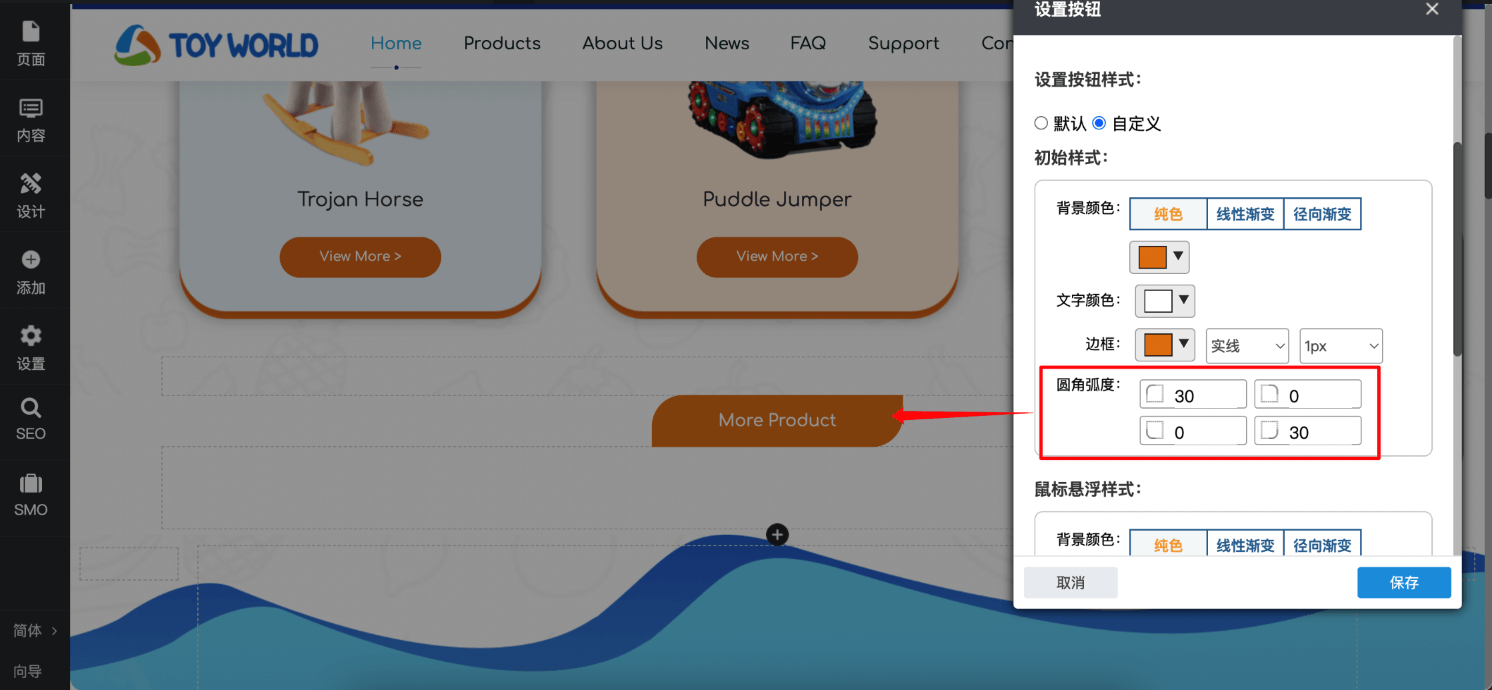Open the Products navigation menu item
The width and height of the screenshot is (1492, 690).
(x=502, y=43)
